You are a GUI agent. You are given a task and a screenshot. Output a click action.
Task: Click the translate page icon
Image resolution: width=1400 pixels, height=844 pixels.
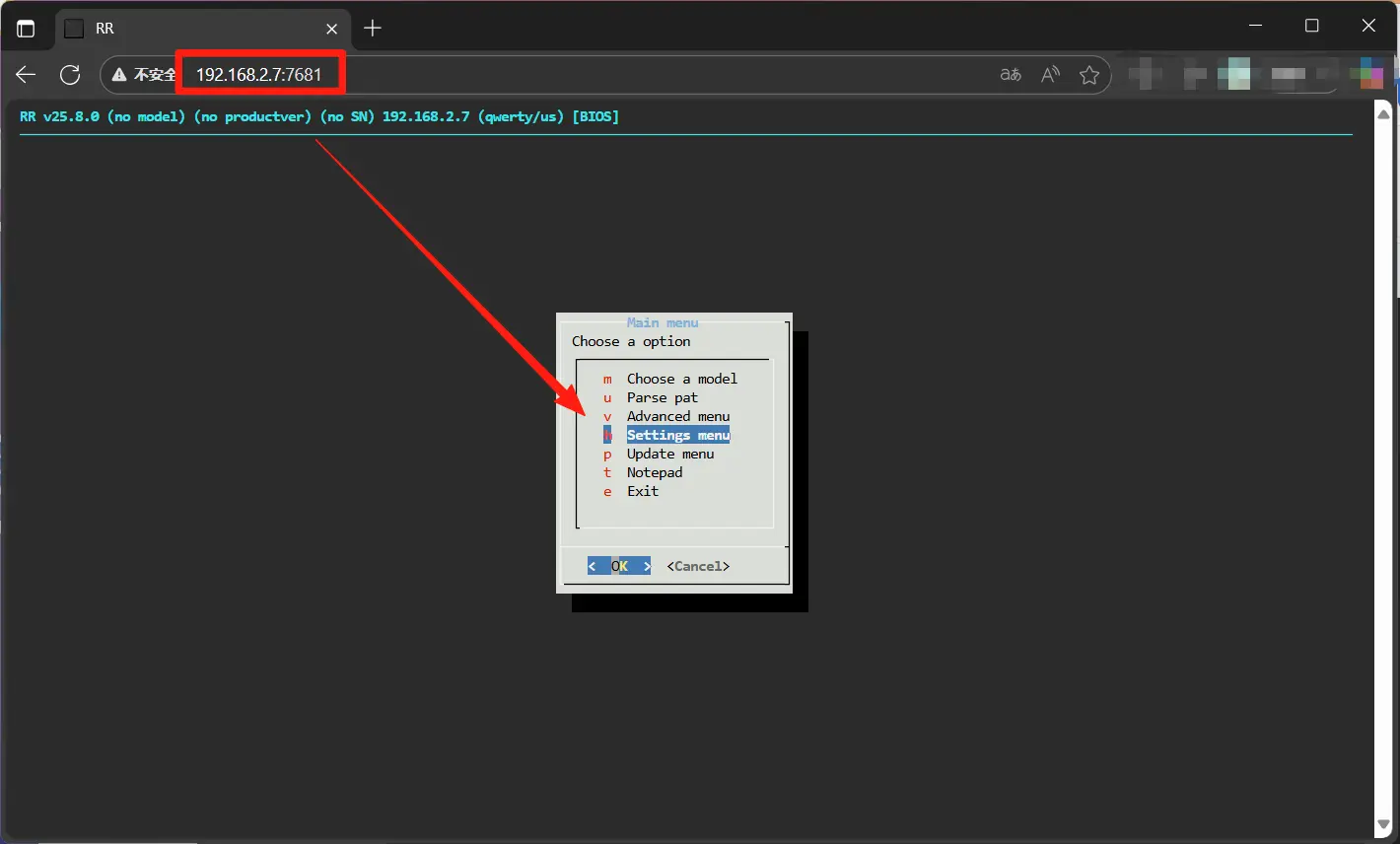click(1011, 75)
